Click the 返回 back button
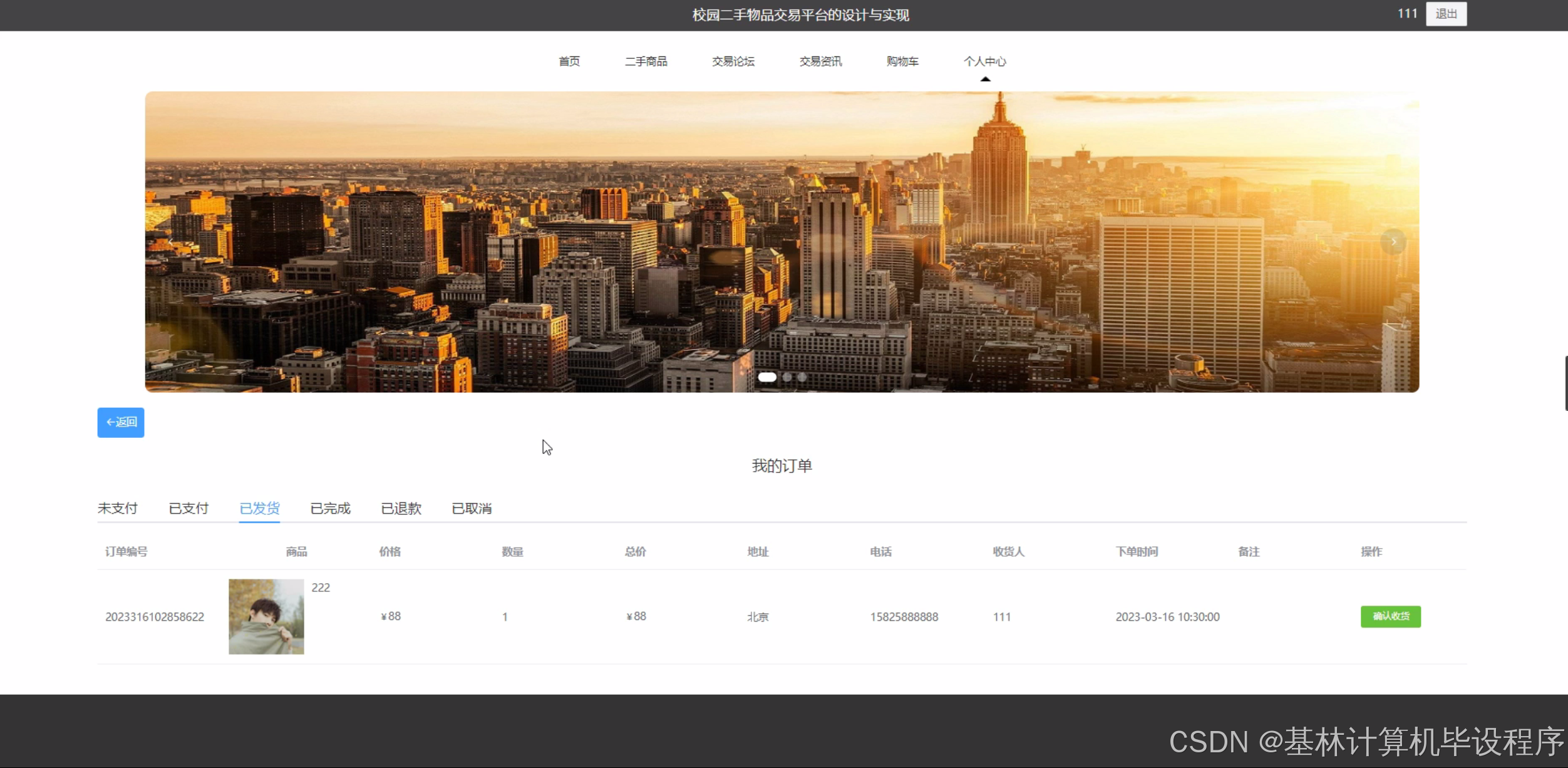This screenshot has height=768, width=1568. pos(121,422)
